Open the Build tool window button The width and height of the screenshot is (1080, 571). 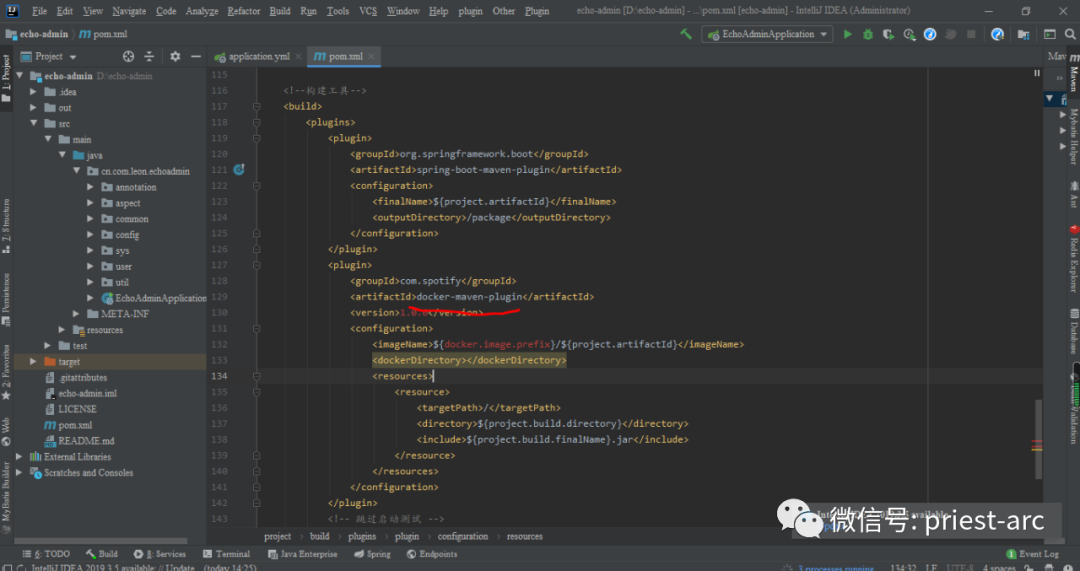point(101,554)
